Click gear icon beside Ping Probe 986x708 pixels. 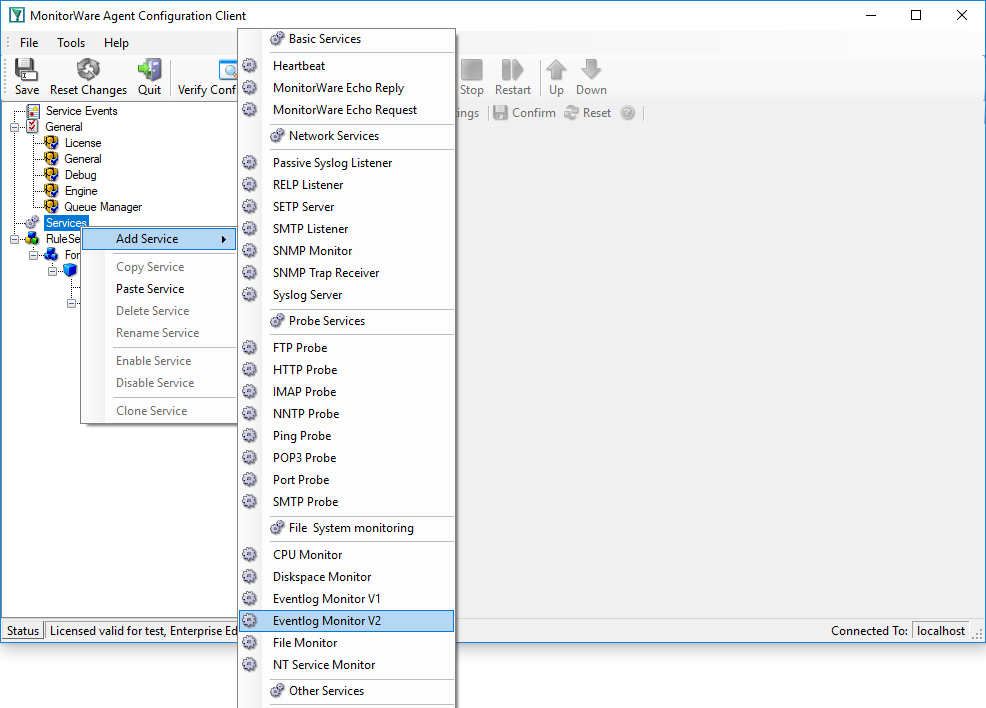coord(250,435)
